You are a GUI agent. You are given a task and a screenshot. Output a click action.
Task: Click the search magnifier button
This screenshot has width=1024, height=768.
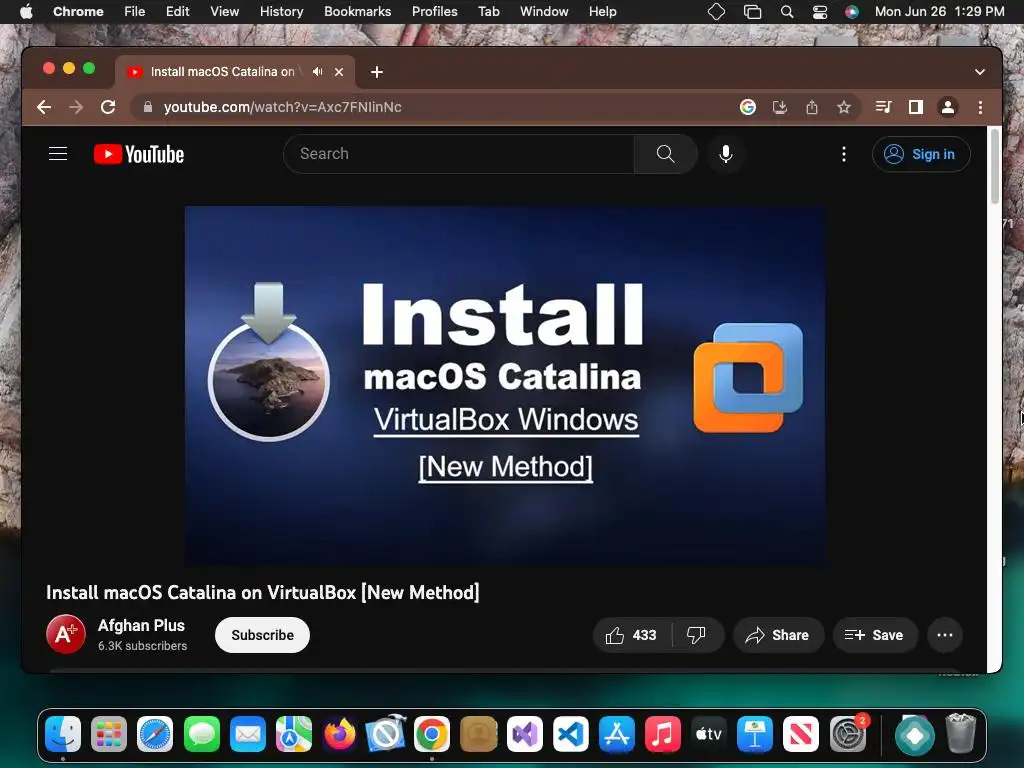(x=665, y=154)
